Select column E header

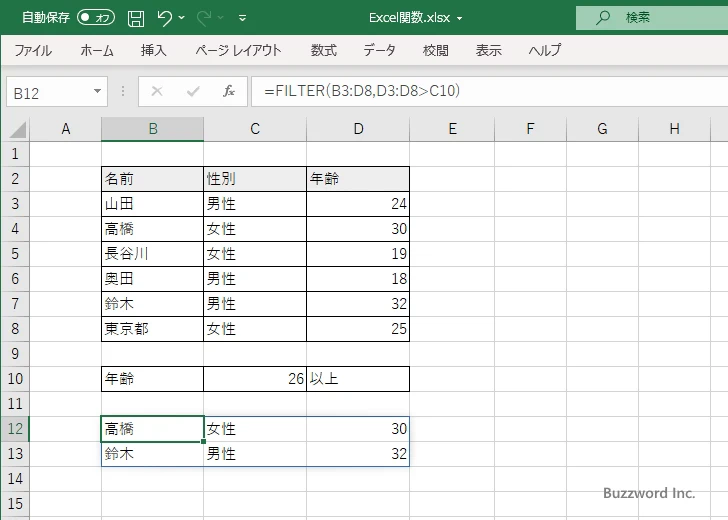point(452,129)
